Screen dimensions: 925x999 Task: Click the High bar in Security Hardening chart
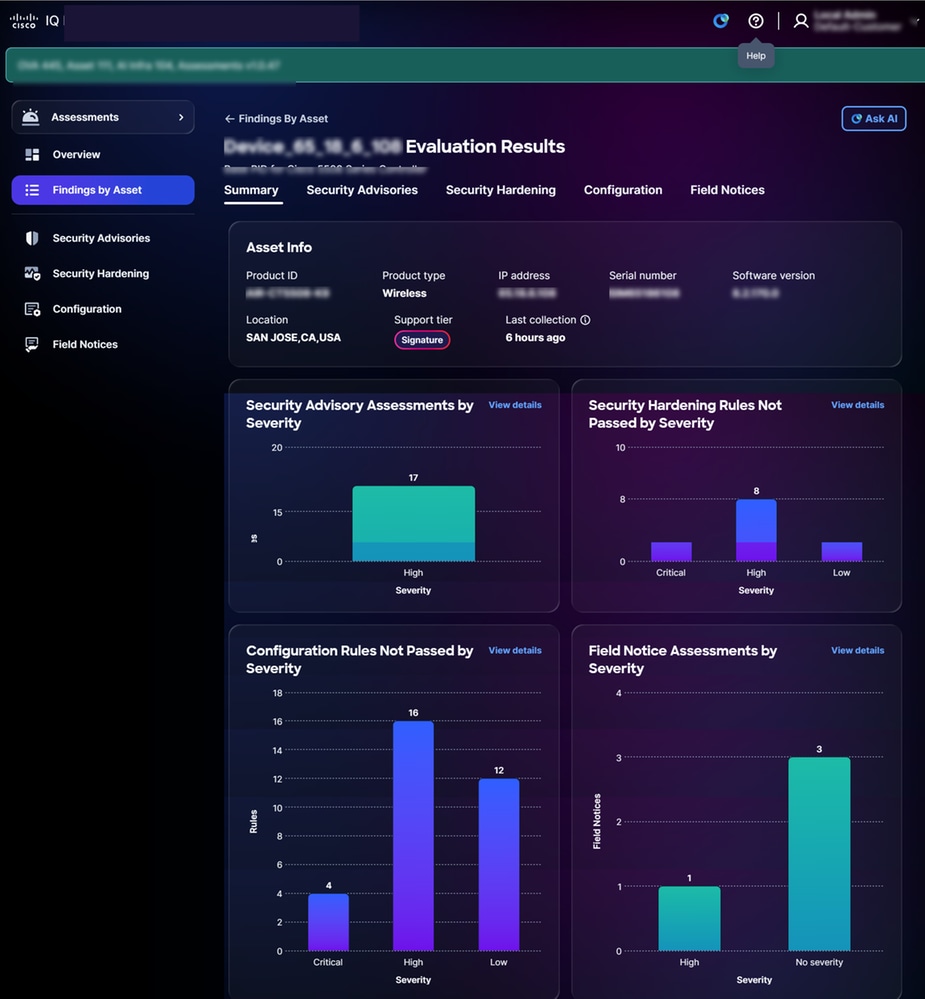coord(756,530)
